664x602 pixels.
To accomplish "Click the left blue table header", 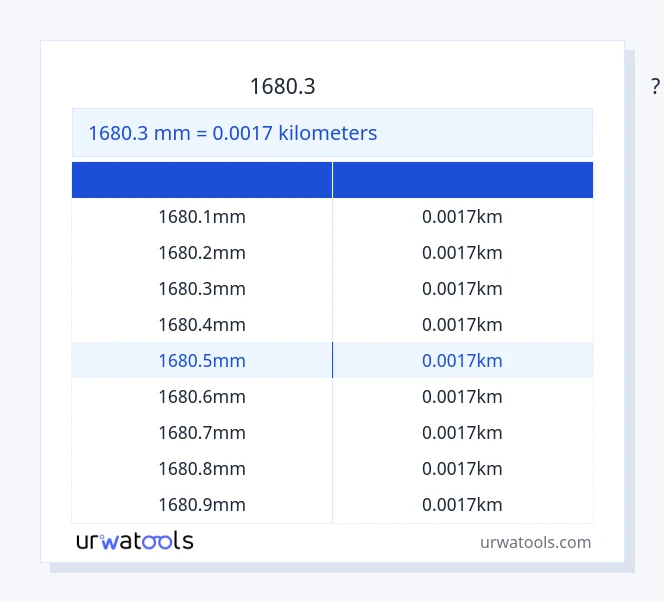I will click(x=202, y=180).
